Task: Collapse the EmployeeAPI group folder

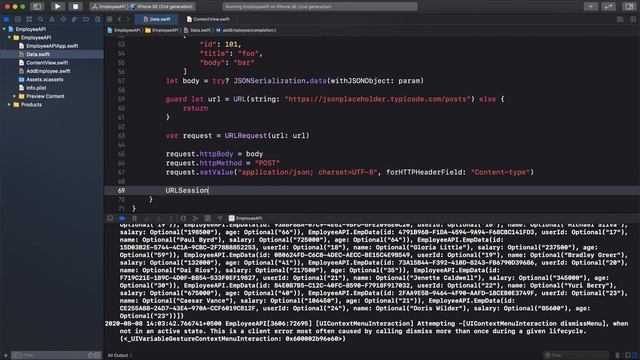Action: (9, 38)
